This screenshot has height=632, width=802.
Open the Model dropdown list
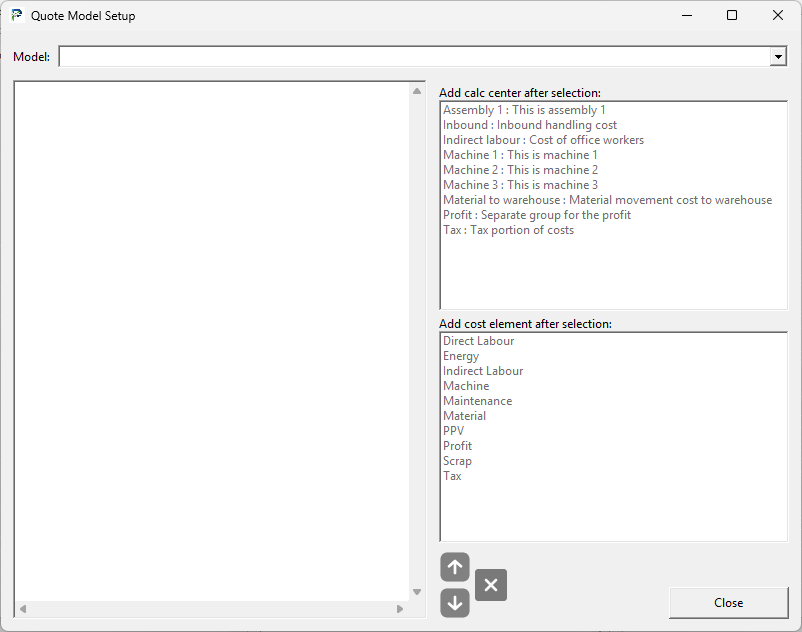pyautogui.click(x=779, y=56)
